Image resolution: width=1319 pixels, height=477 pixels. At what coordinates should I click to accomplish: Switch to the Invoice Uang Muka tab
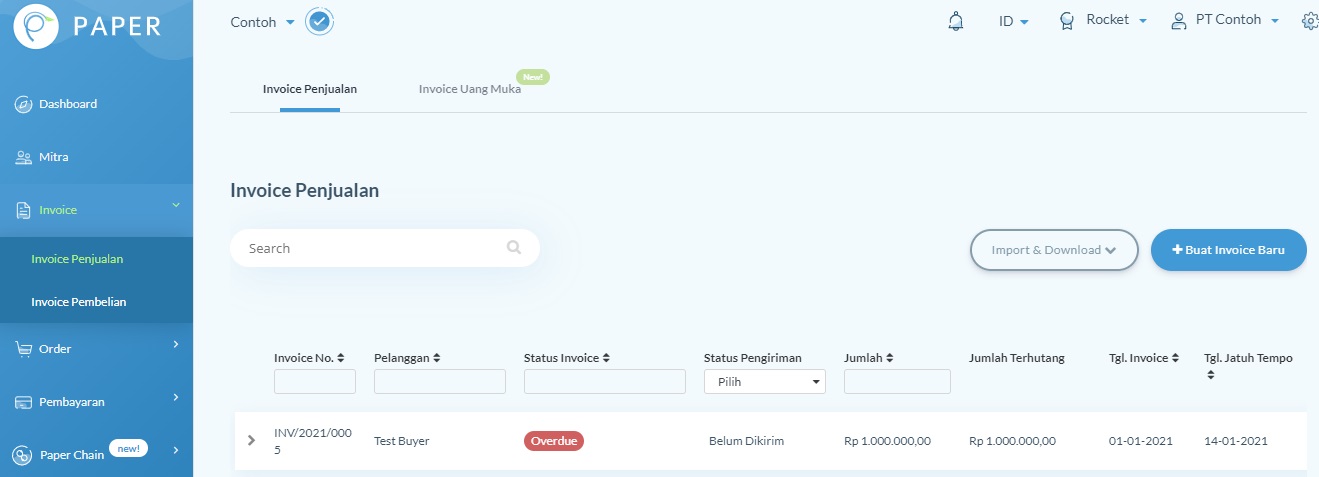click(470, 89)
